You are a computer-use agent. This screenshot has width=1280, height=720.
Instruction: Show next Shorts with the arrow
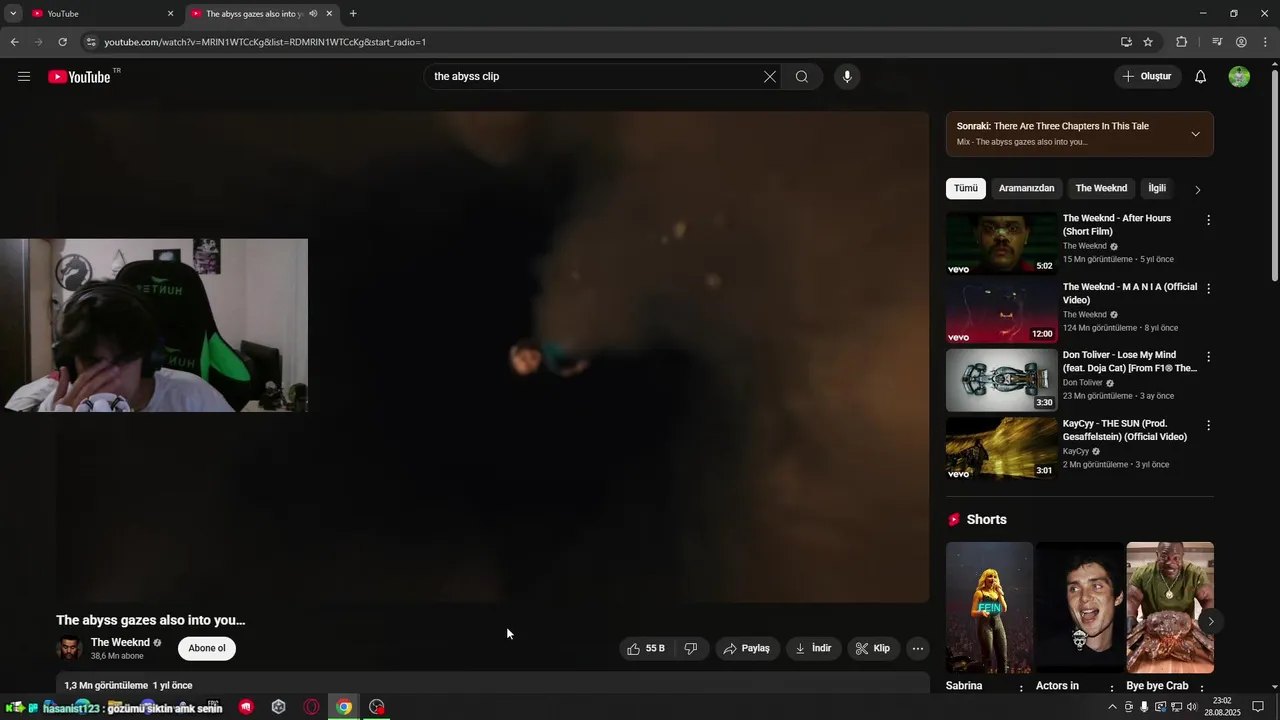point(1210,621)
